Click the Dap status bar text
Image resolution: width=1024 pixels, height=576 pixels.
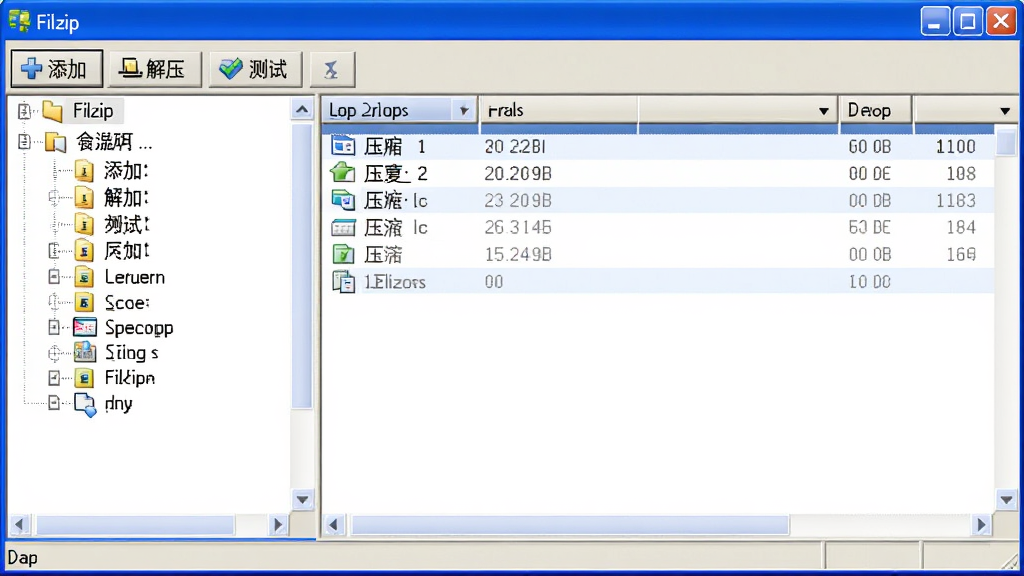(x=23, y=558)
